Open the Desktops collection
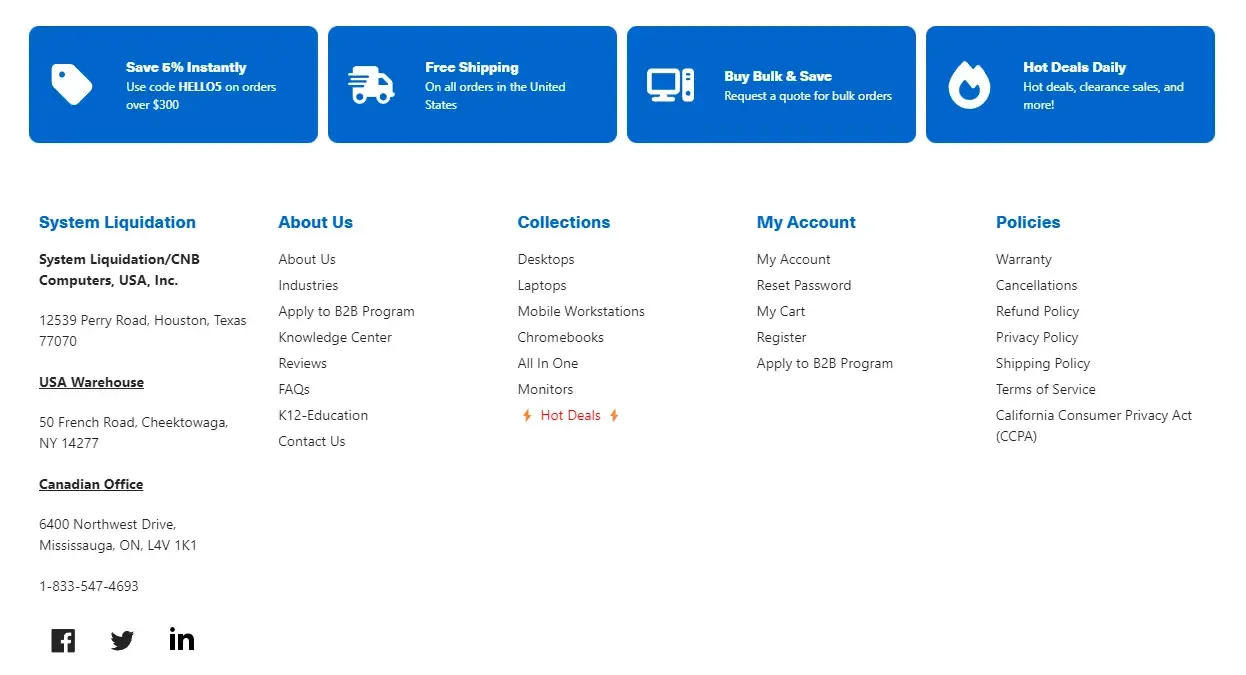Screen dimensions: 1246x675 (546, 259)
